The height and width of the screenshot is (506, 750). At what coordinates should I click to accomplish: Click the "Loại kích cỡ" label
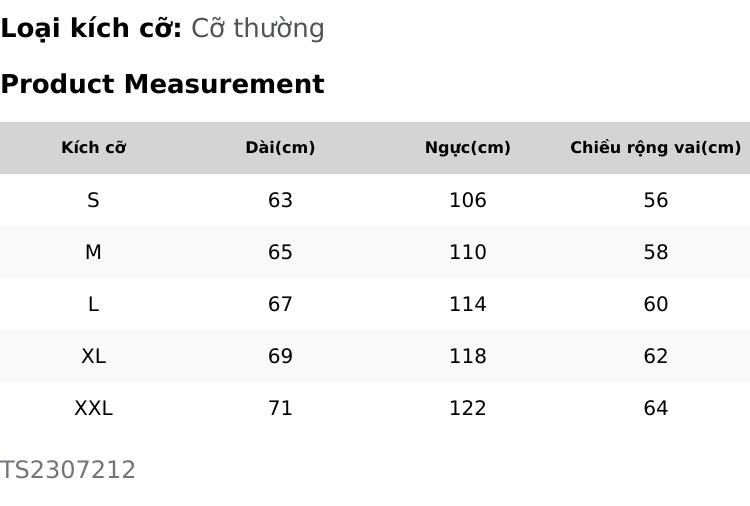click(x=91, y=28)
